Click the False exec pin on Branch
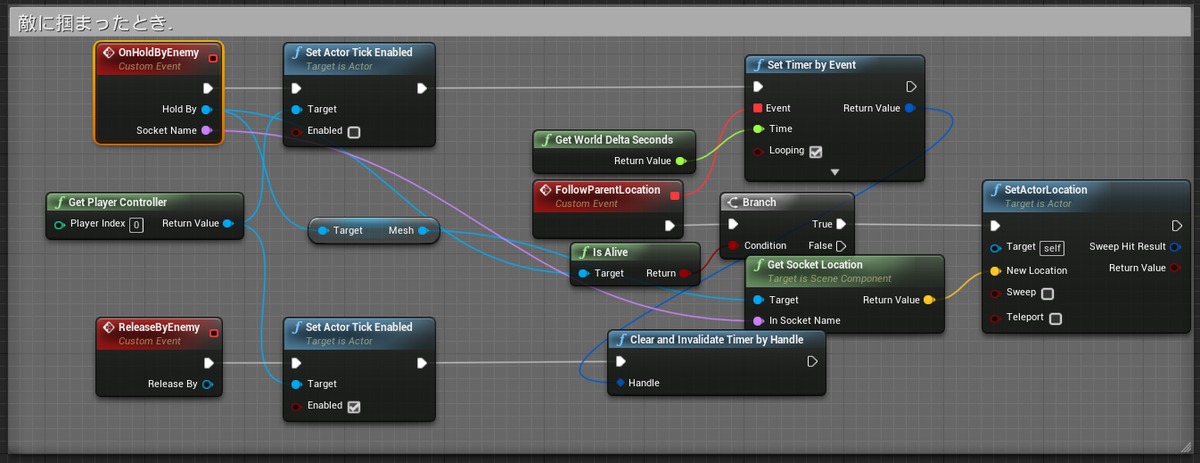Viewport: 1200px width, 463px height. point(841,245)
